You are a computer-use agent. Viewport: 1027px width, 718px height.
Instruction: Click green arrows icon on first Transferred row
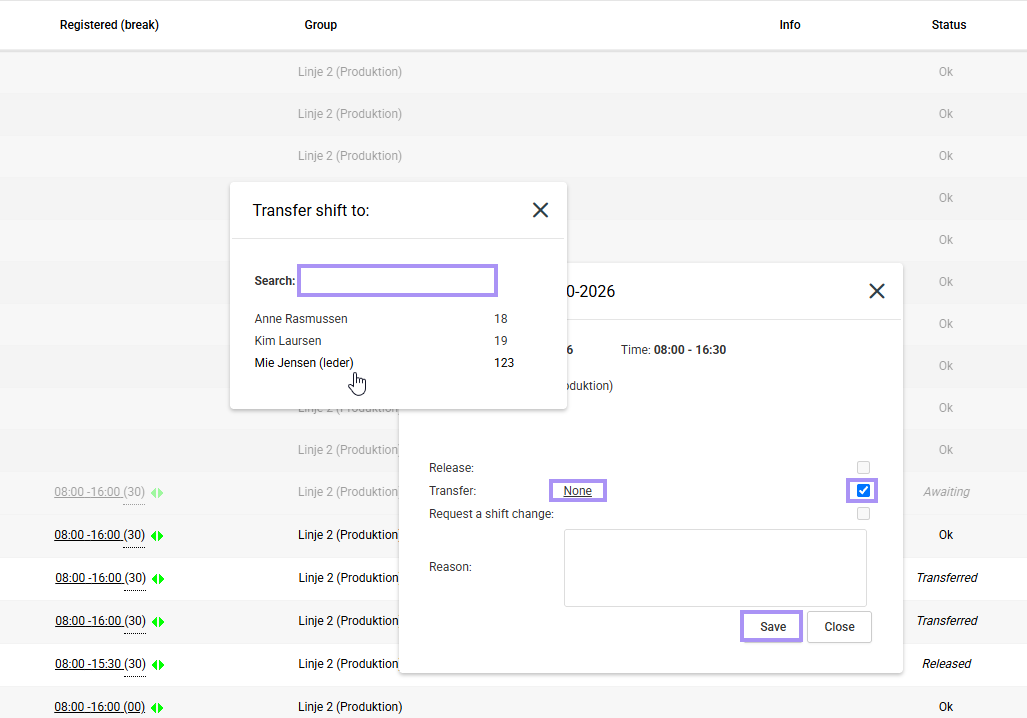coord(158,578)
